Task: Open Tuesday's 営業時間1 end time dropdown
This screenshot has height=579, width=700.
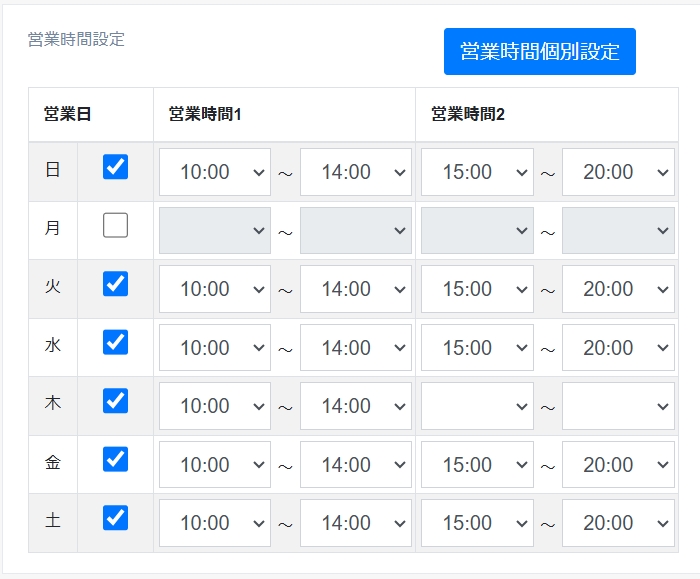Action: tap(356, 289)
